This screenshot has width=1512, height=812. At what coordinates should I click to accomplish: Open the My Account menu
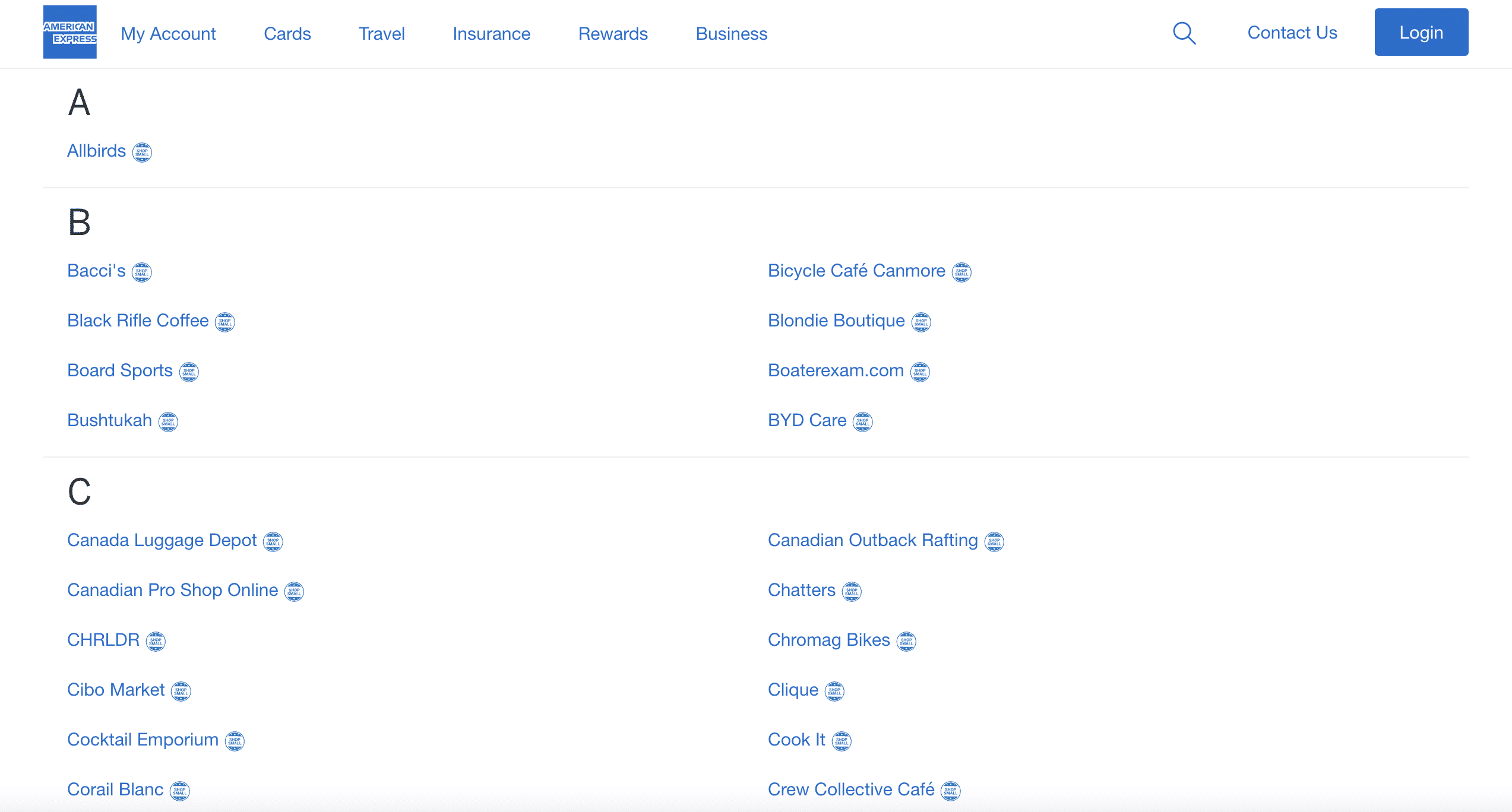168,34
